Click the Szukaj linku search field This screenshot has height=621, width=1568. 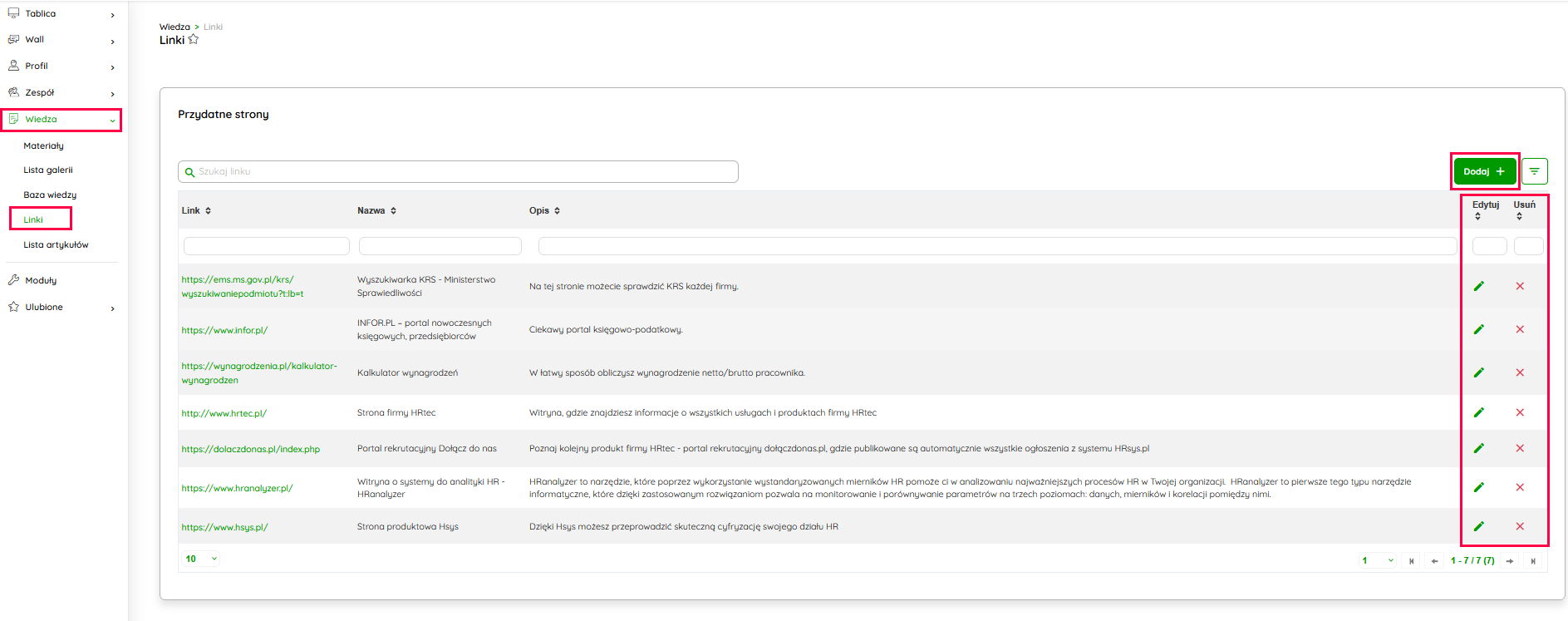tap(458, 171)
